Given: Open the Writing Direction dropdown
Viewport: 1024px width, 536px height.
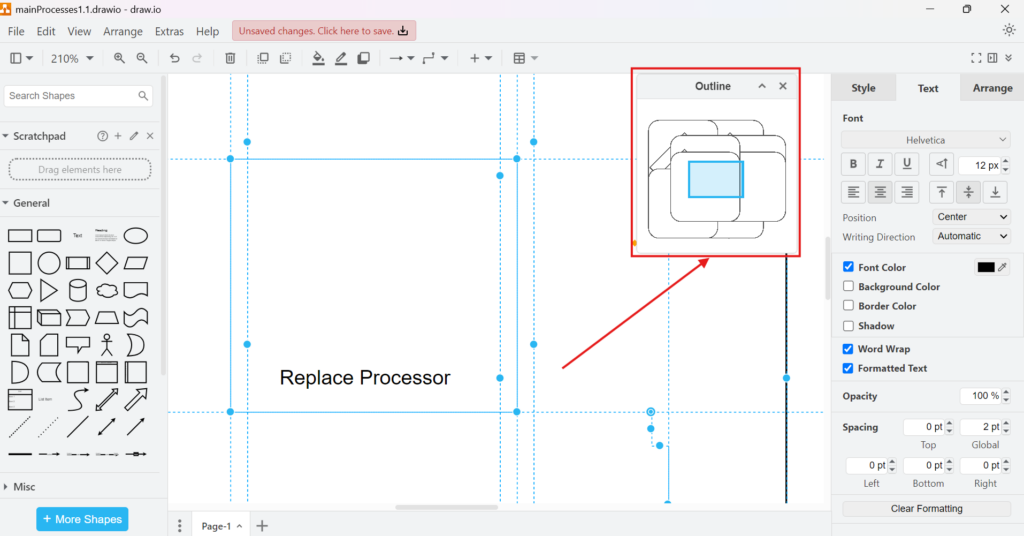Looking at the screenshot, I should tap(971, 236).
